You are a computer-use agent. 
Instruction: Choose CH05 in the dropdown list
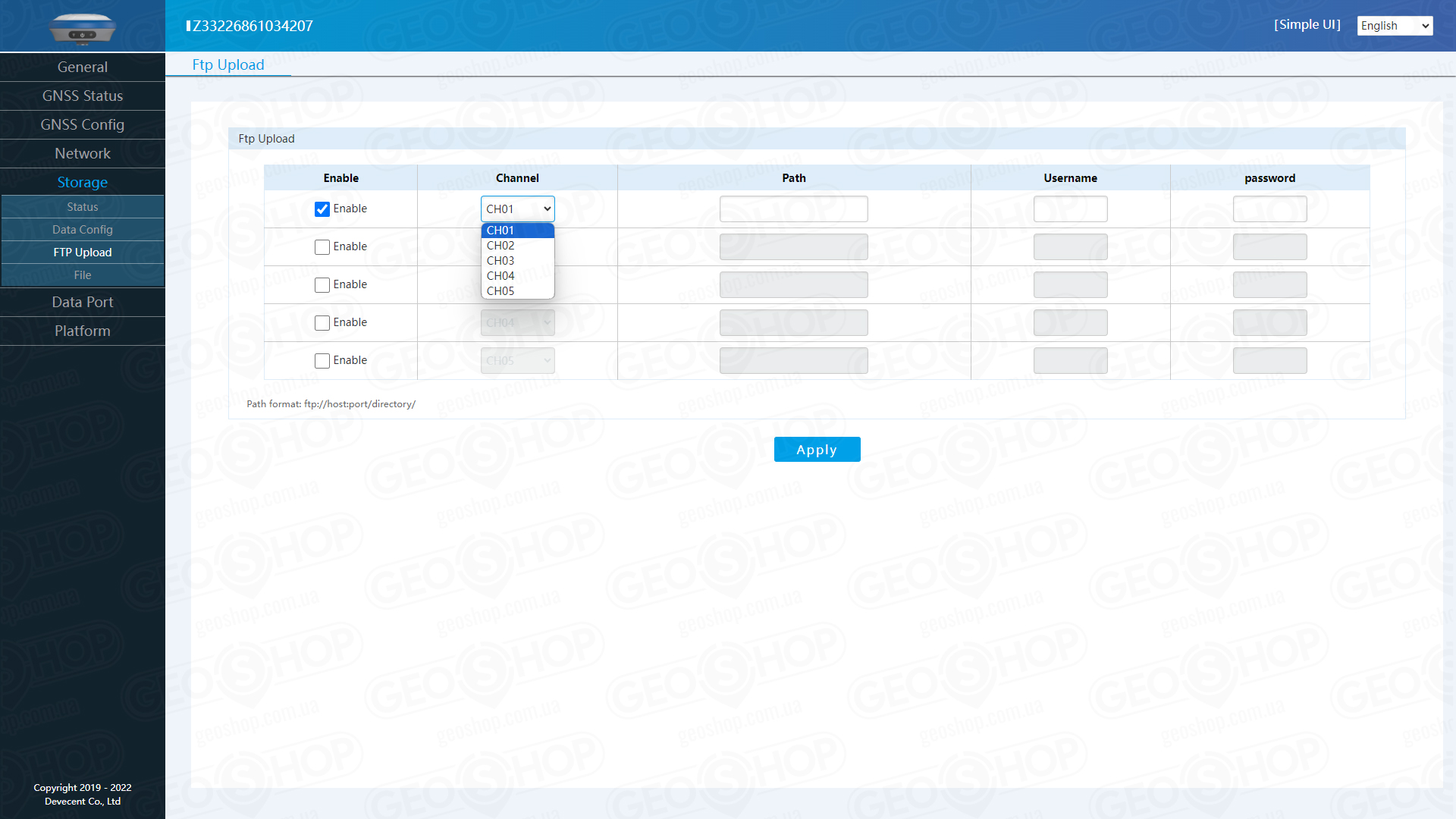click(518, 291)
